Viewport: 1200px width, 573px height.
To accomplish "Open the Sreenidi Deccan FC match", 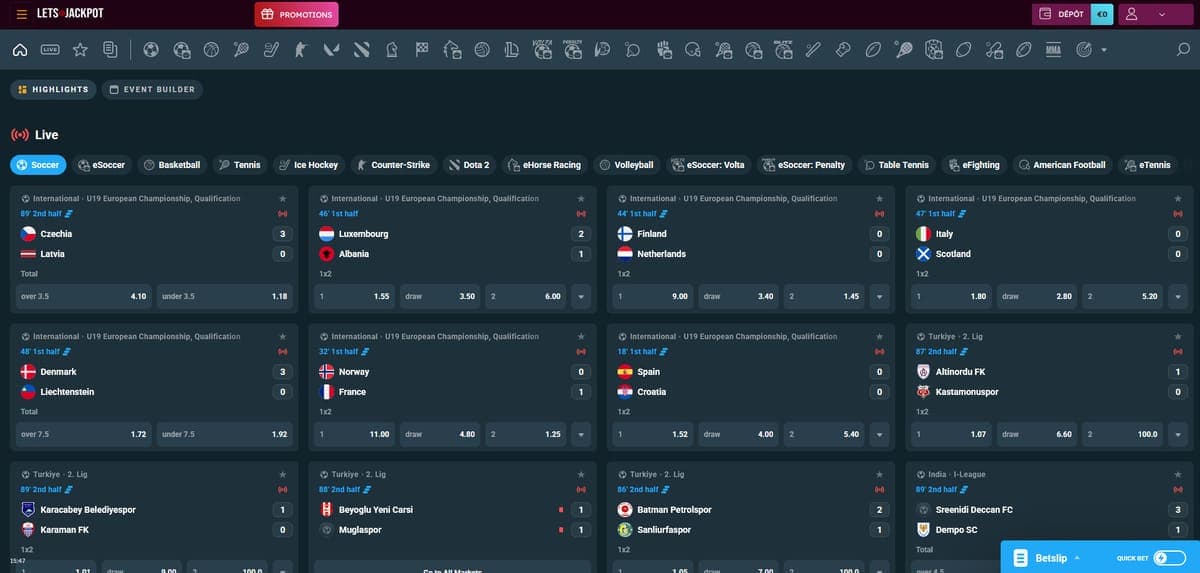I will (974, 510).
